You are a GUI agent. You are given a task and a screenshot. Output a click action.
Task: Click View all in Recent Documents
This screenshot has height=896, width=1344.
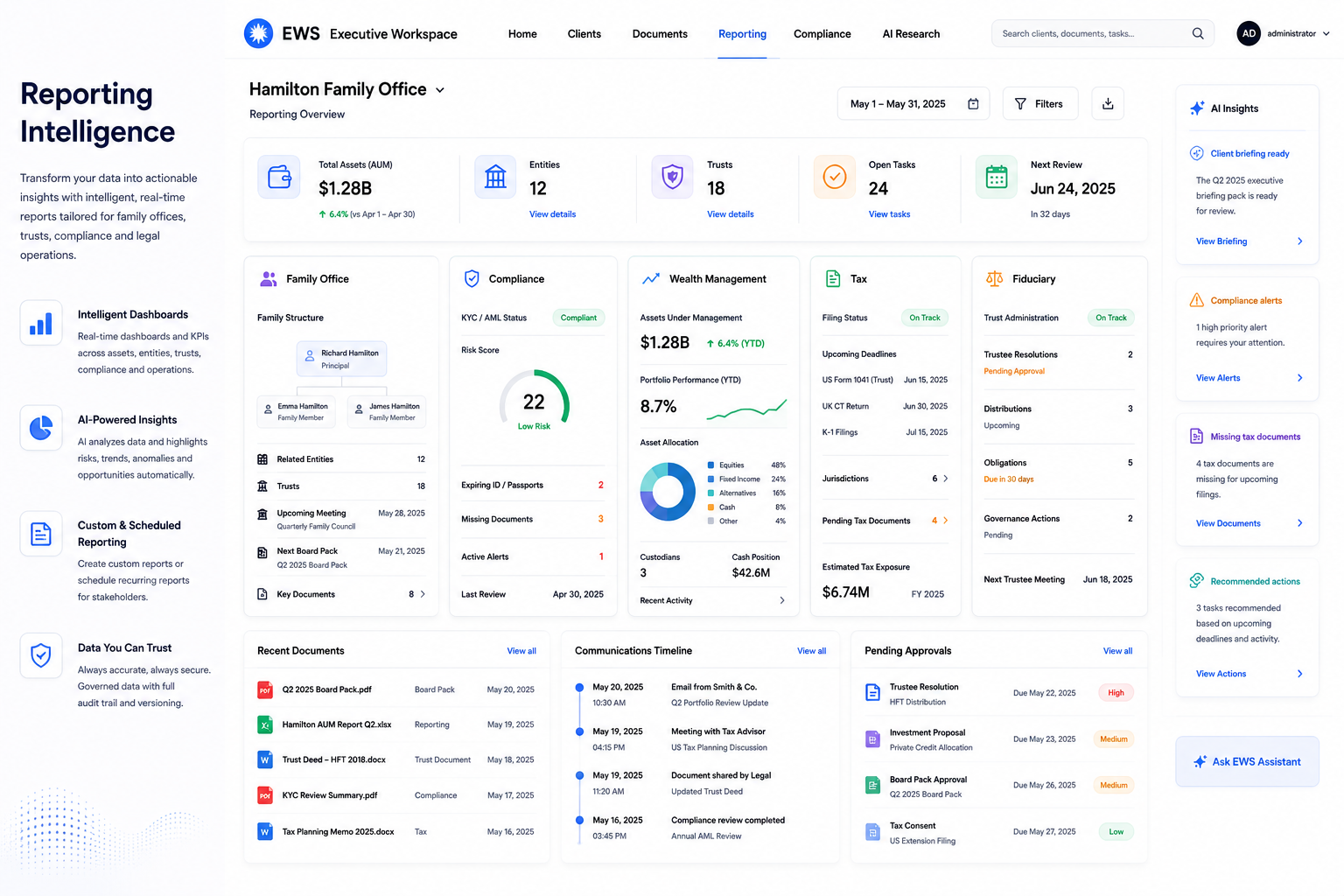point(521,651)
